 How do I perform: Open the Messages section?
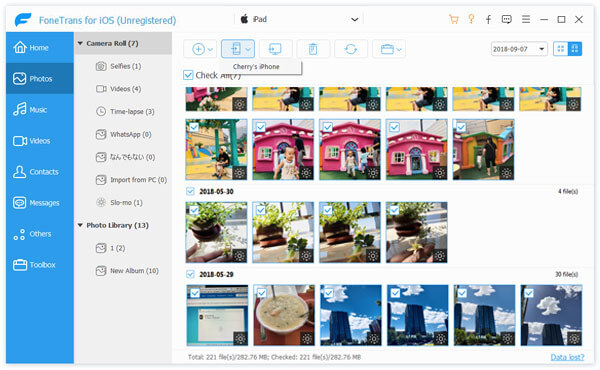39,202
